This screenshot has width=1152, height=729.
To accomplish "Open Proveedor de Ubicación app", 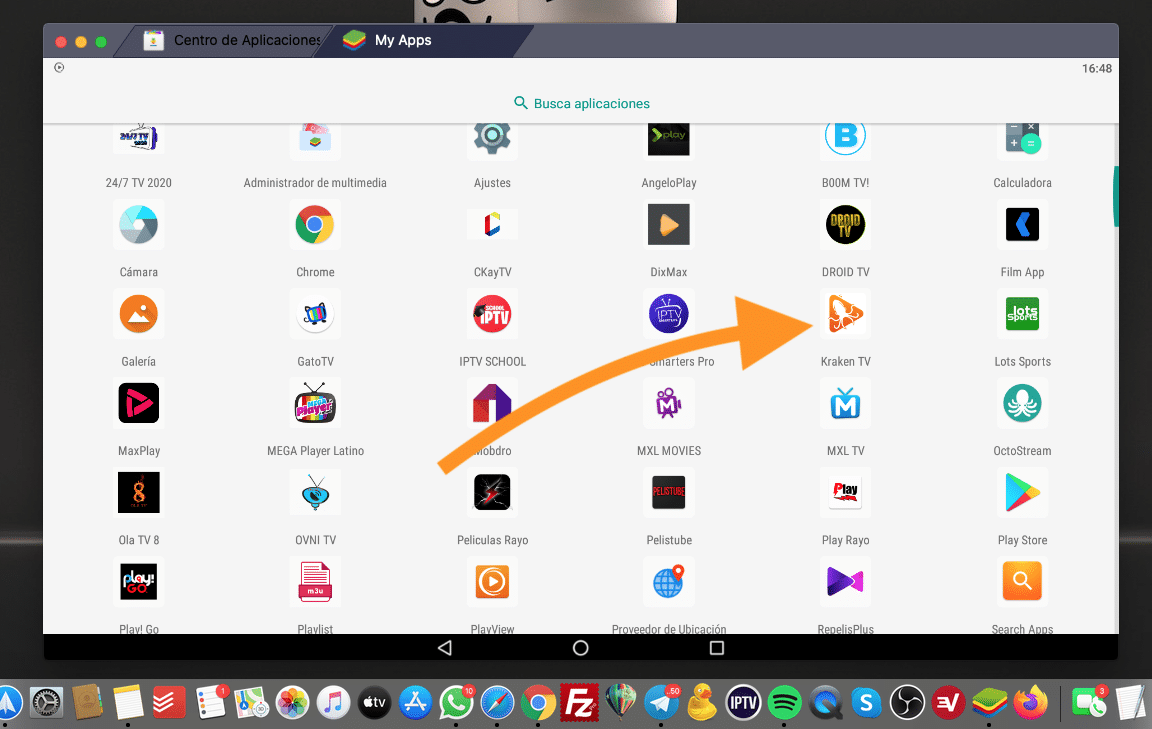I will pos(669,581).
